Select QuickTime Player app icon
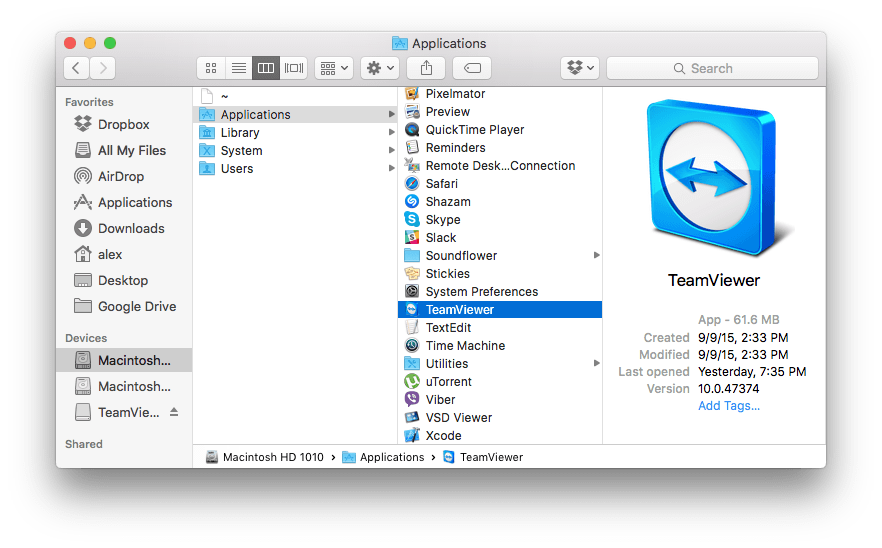882x548 pixels. [x=412, y=129]
